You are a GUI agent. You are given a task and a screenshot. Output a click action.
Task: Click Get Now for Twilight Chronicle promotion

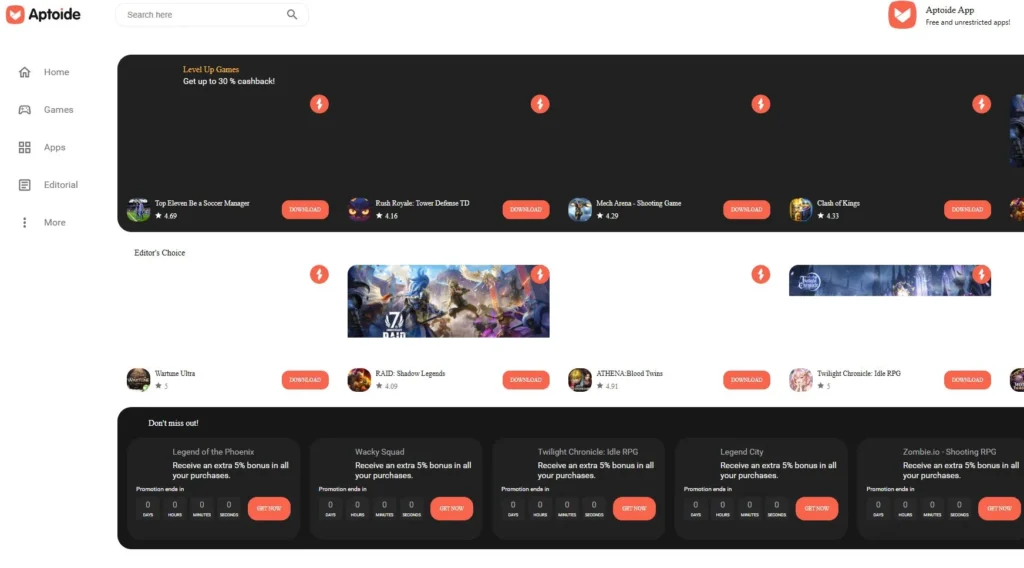coord(634,509)
